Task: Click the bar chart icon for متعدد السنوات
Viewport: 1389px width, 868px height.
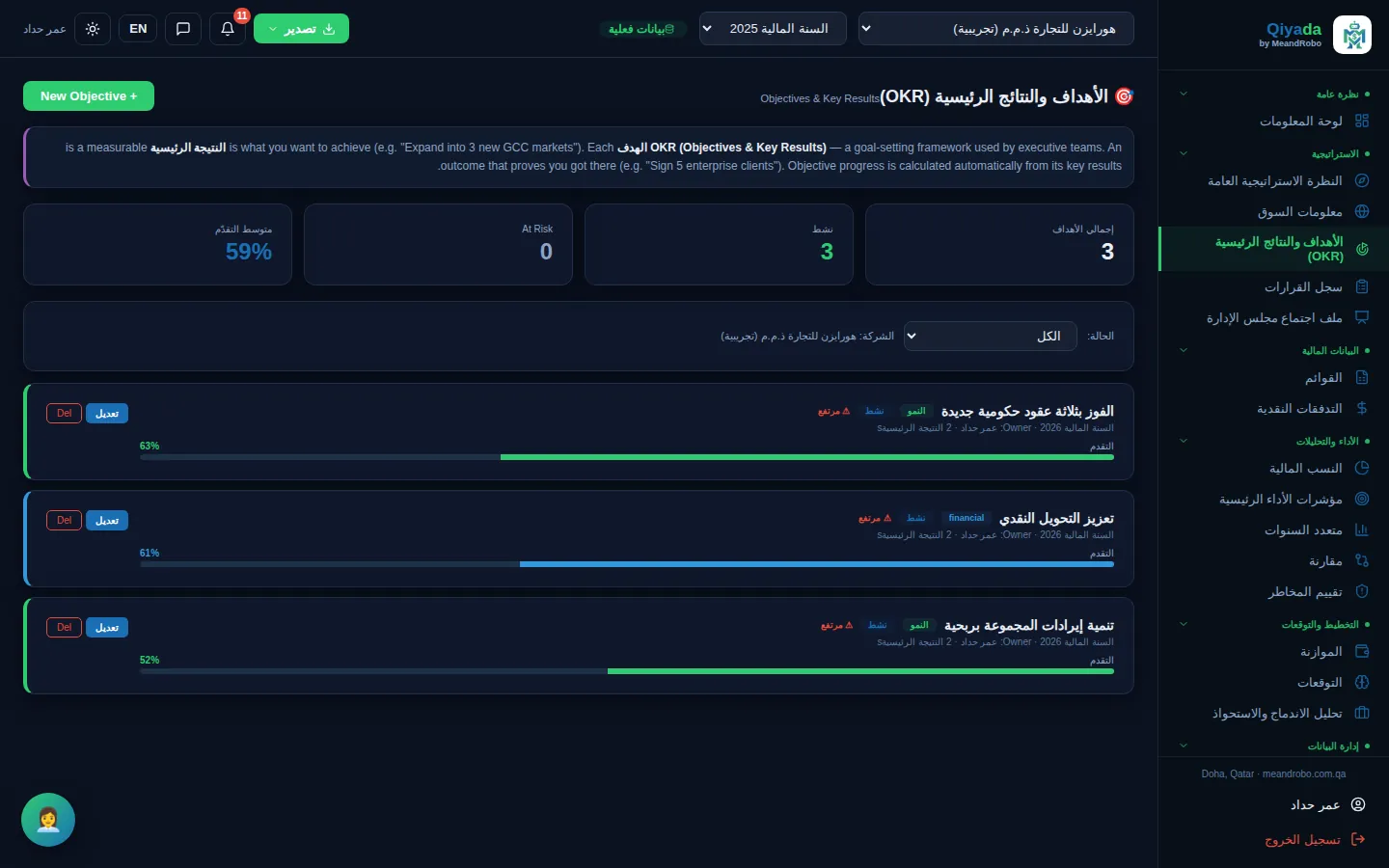Action: tap(1362, 529)
